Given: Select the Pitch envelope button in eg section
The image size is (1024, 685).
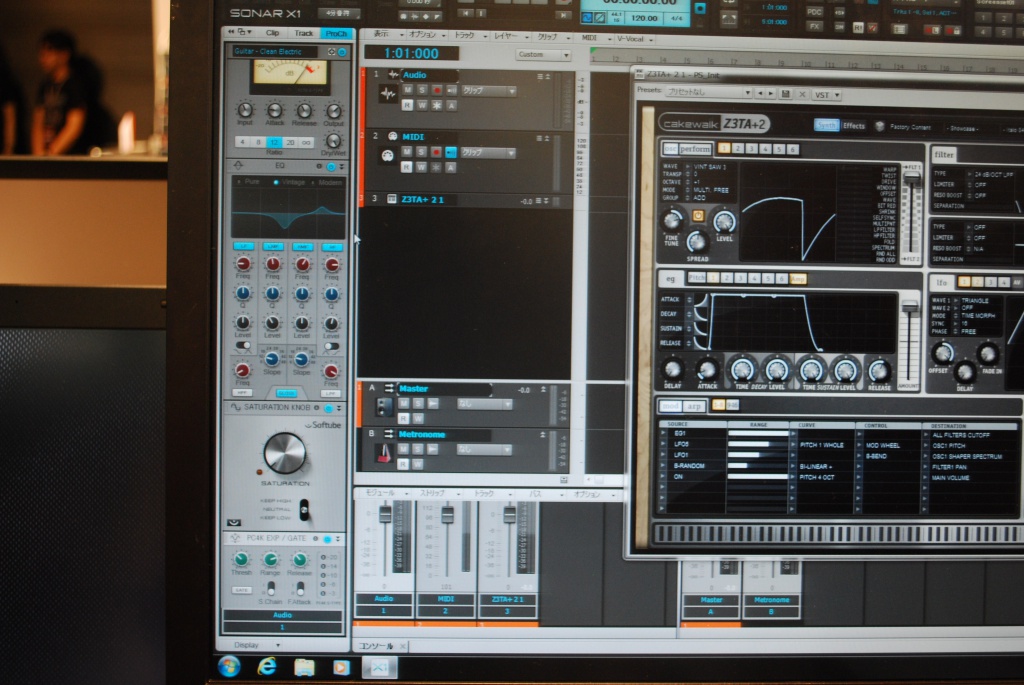Looking at the screenshot, I should pos(697,278).
